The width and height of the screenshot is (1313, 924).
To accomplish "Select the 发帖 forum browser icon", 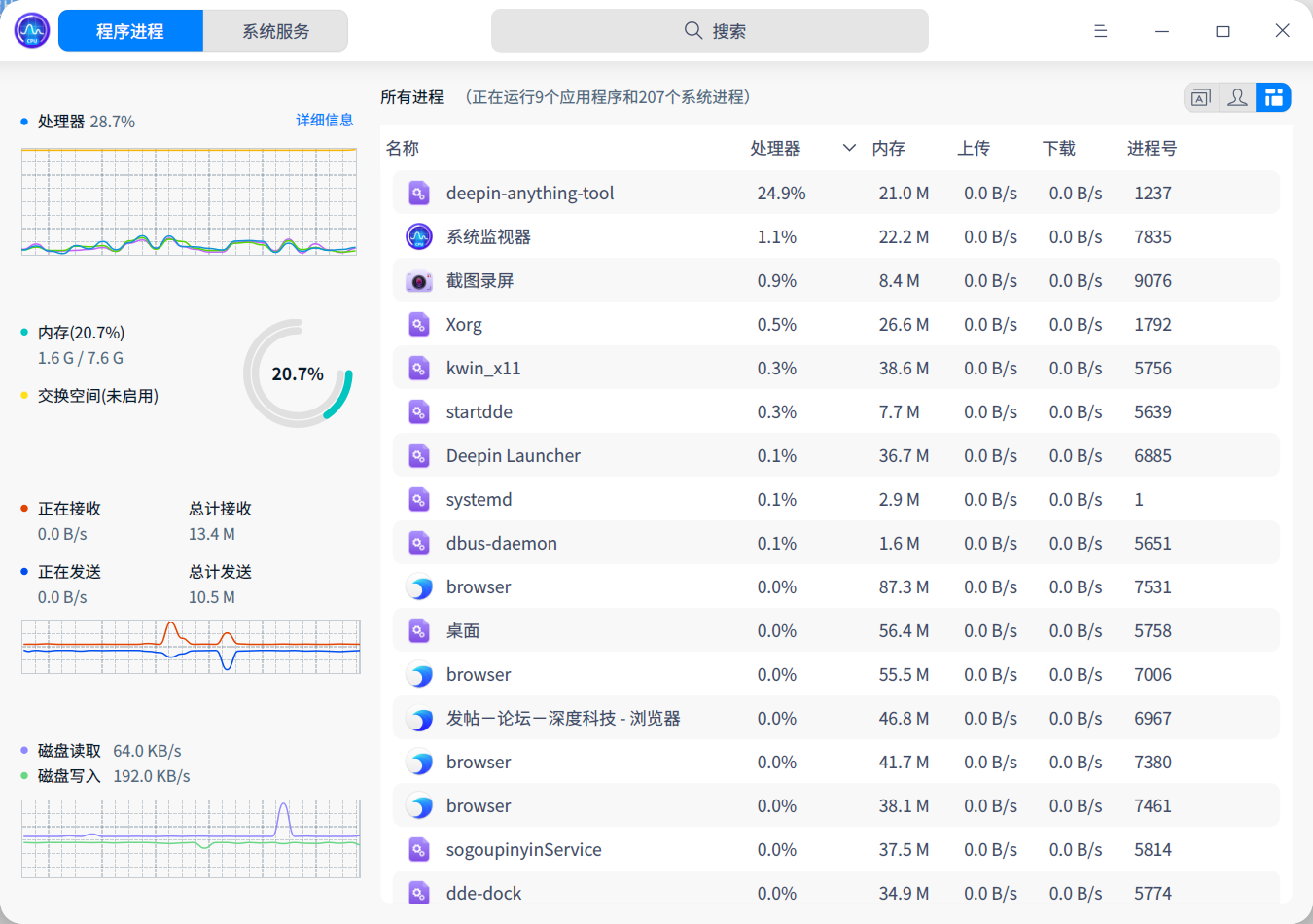I will pos(419,719).
